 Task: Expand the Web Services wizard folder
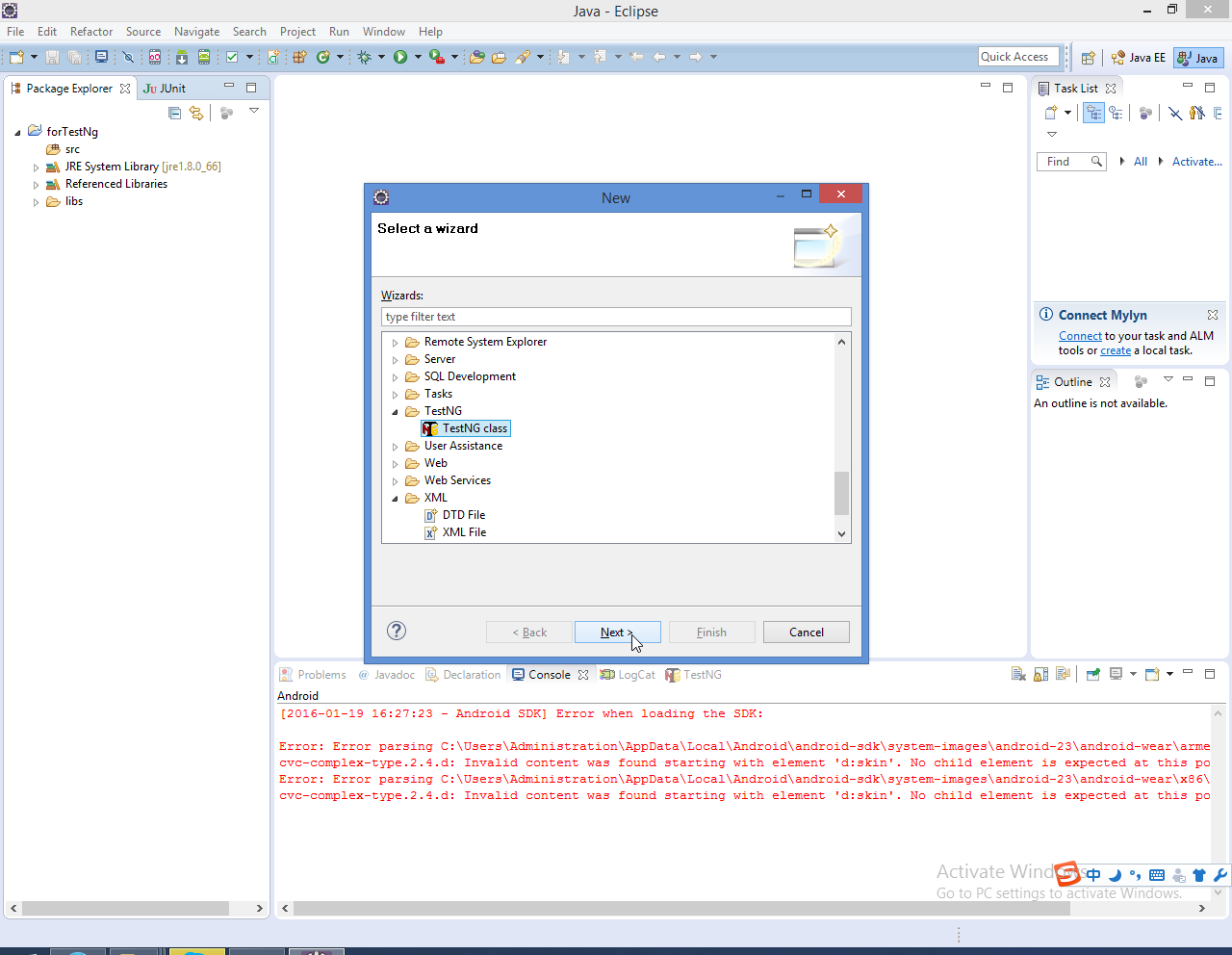coord(395,481)
